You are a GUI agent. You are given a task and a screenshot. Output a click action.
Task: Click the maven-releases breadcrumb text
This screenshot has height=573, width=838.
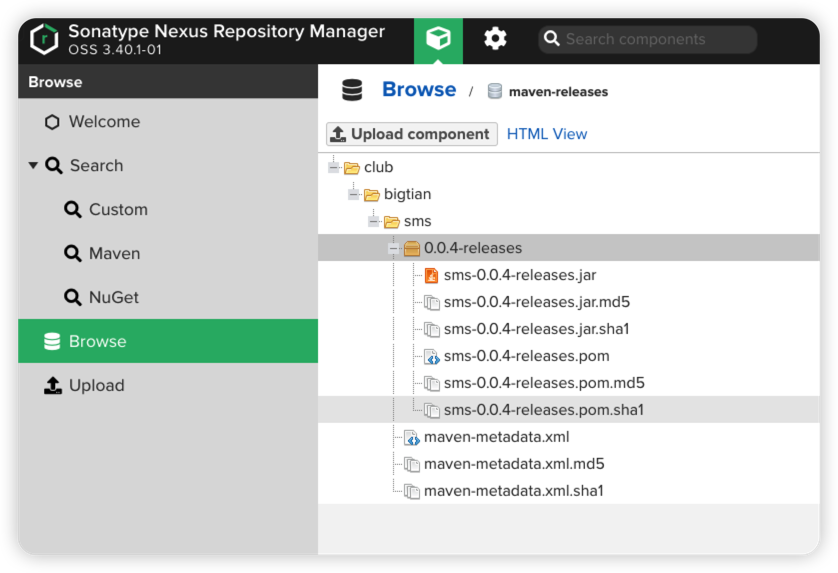point(558,92)
